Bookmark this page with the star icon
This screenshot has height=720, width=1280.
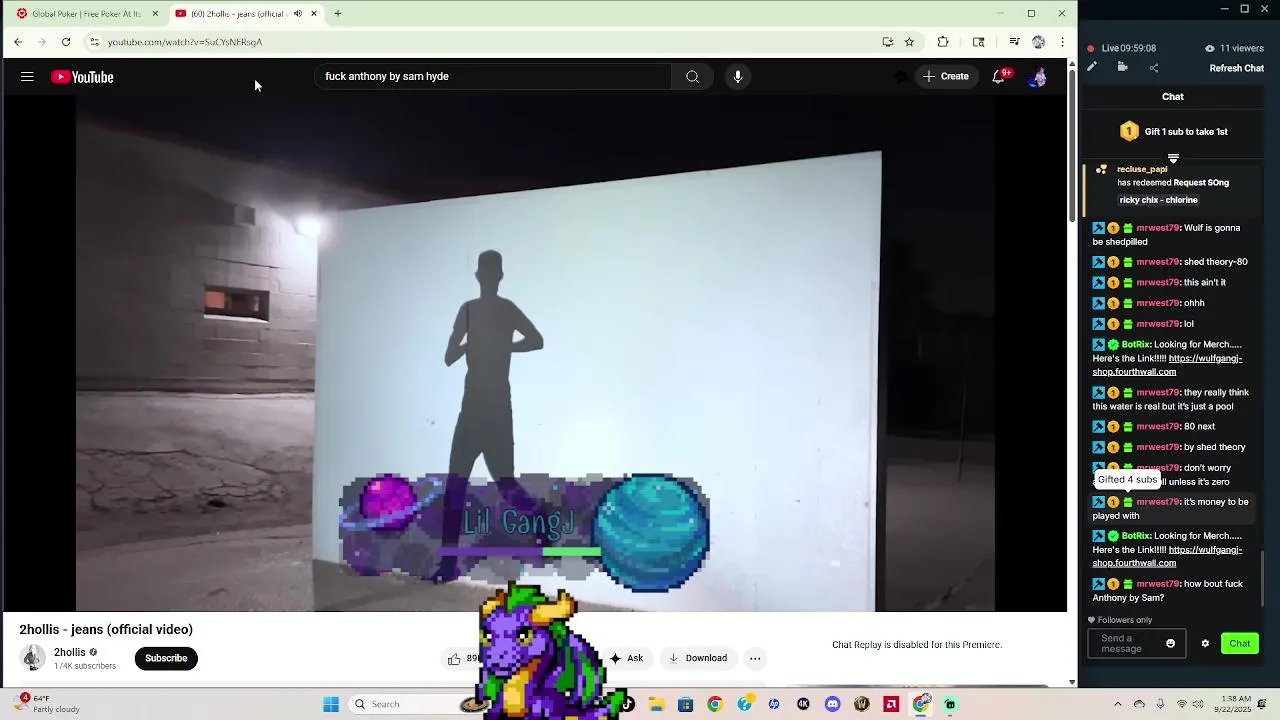909,42
